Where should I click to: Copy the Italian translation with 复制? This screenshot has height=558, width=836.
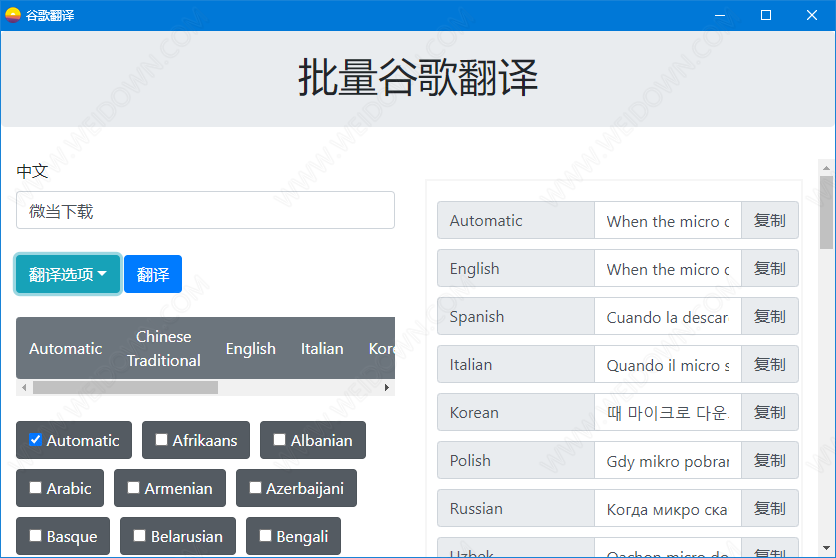tap(769, 364)
